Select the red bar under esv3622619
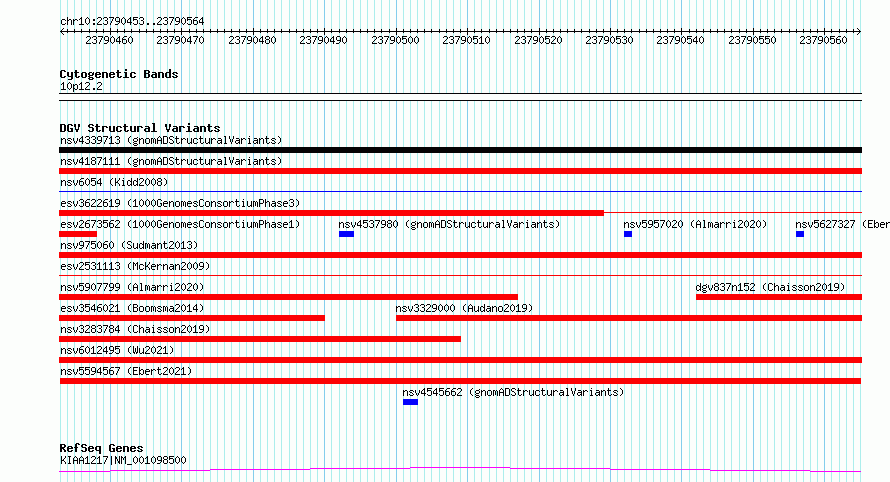This screenshot has width=890, height=482. [x=331, y=213]
